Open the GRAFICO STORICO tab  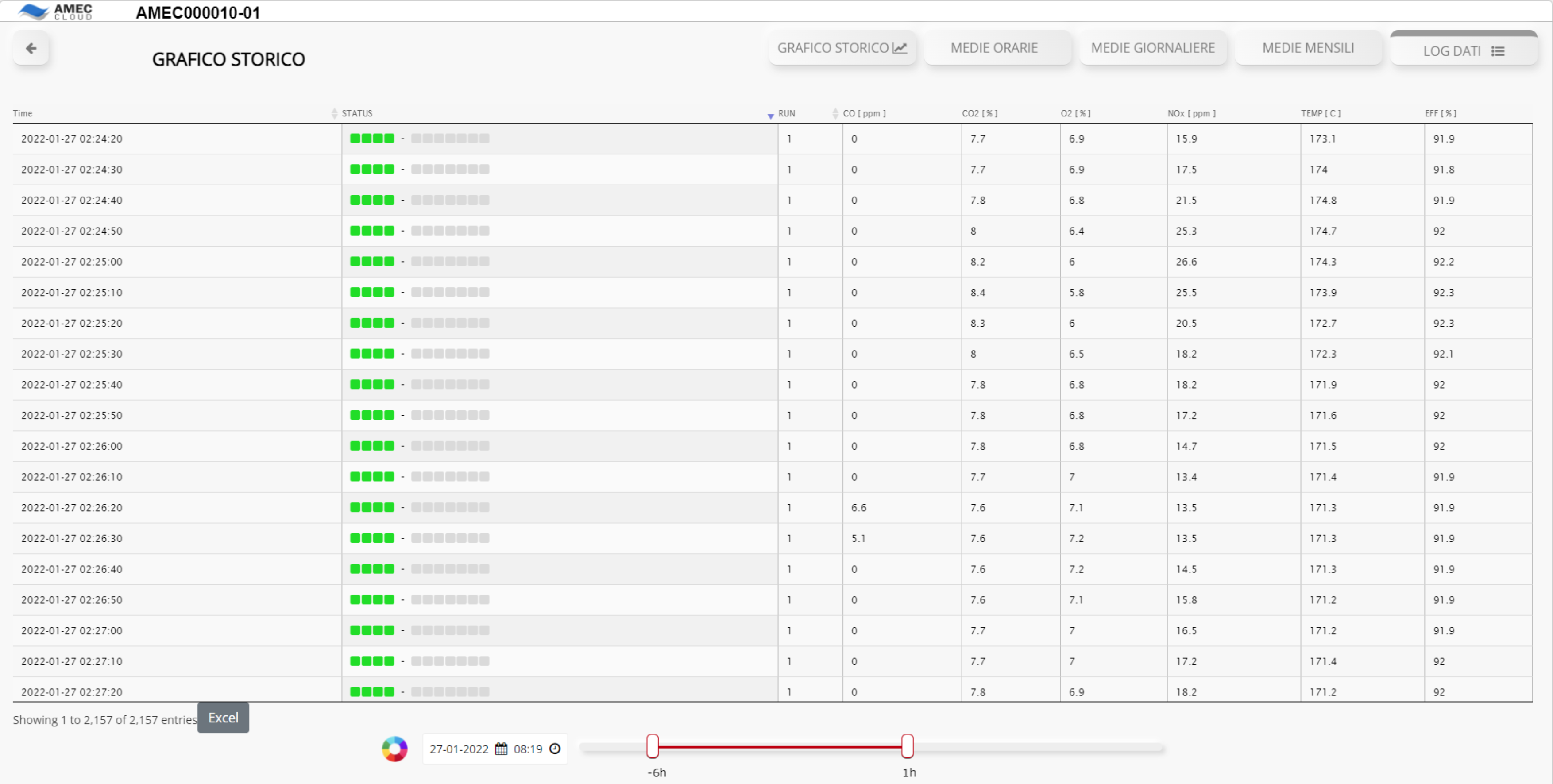842,48
